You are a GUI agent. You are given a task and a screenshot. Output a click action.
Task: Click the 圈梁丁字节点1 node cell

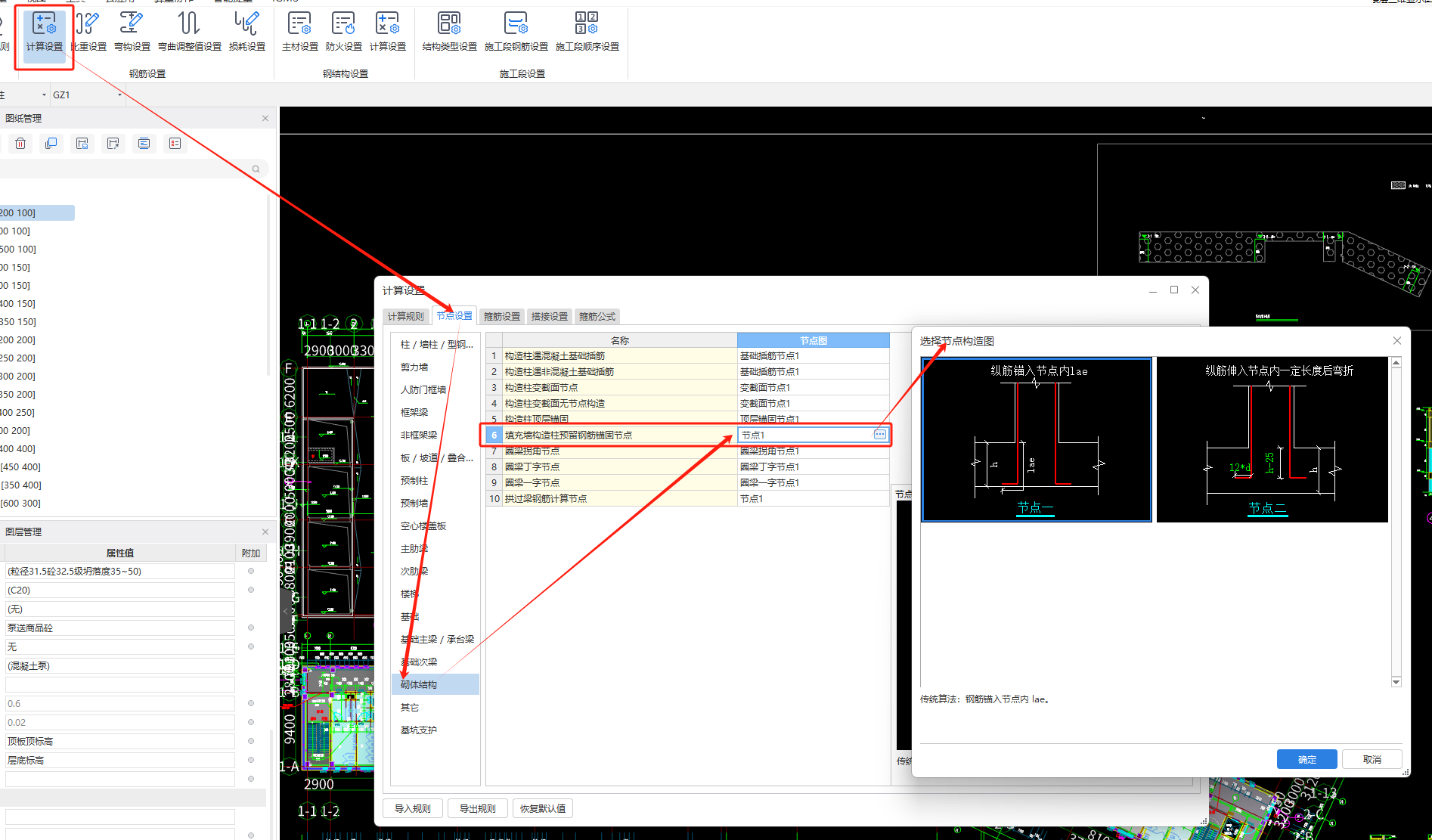(814, 466)
